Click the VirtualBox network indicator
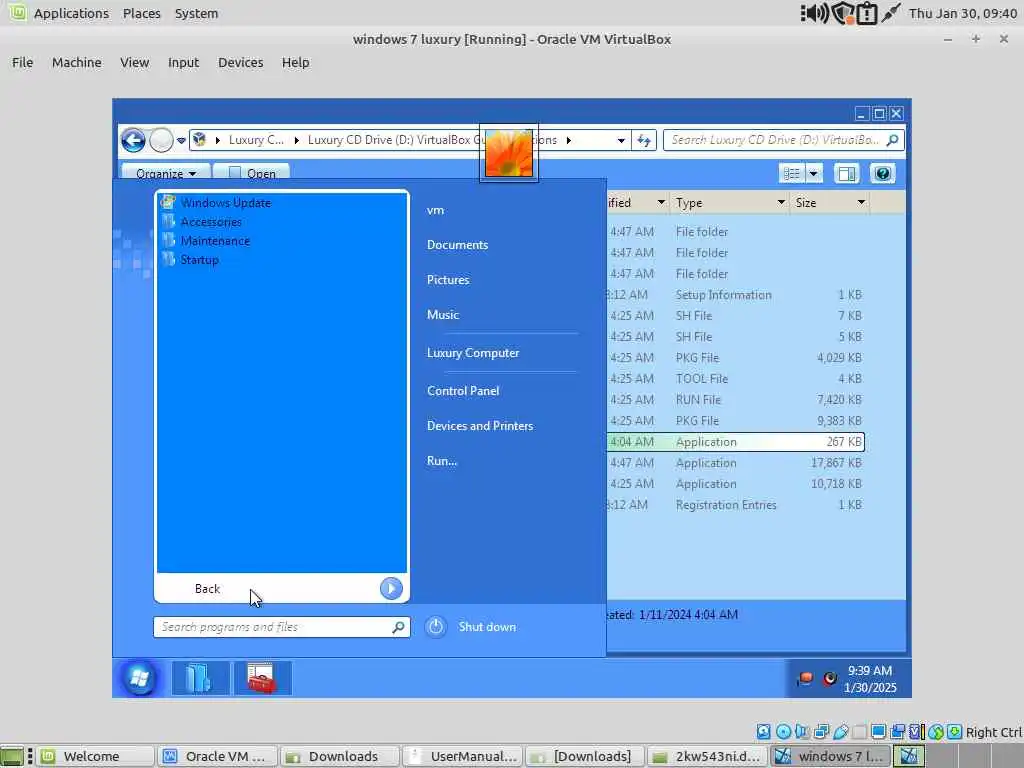Screen dimensions: 1024x768 pos(822,732)
